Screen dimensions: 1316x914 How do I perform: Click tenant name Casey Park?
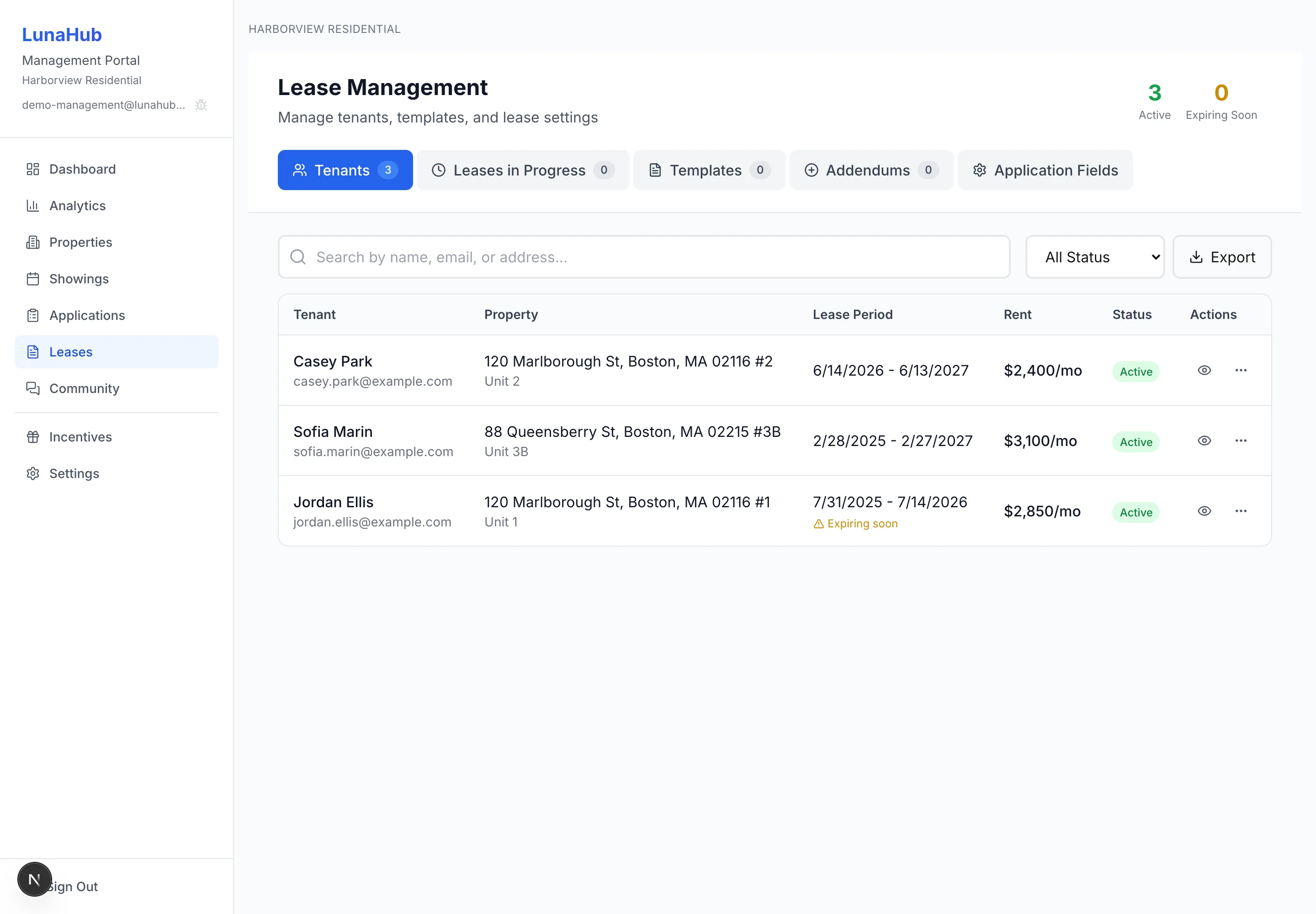[333, 361]
